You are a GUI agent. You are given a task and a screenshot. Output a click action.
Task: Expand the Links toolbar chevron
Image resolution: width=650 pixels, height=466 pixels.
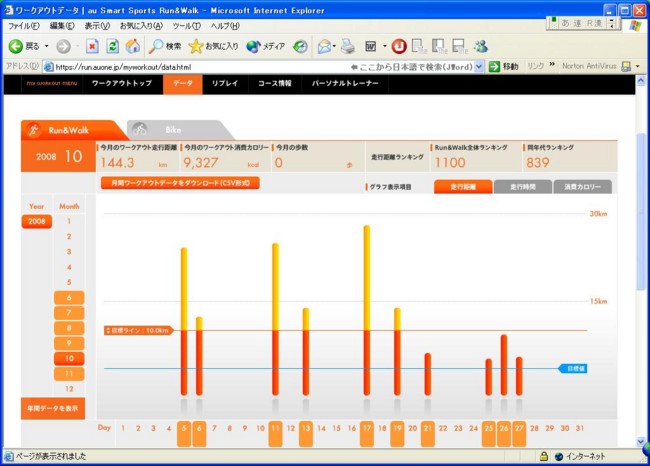pos(552,65)
